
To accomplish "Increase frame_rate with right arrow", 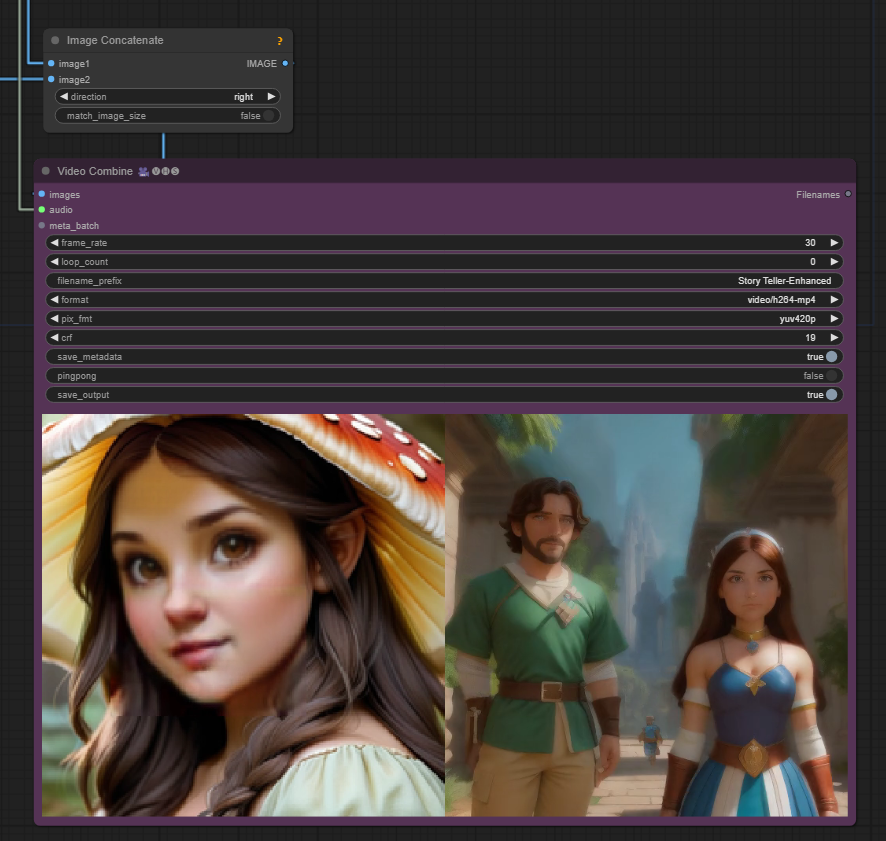I will point(834,242).
